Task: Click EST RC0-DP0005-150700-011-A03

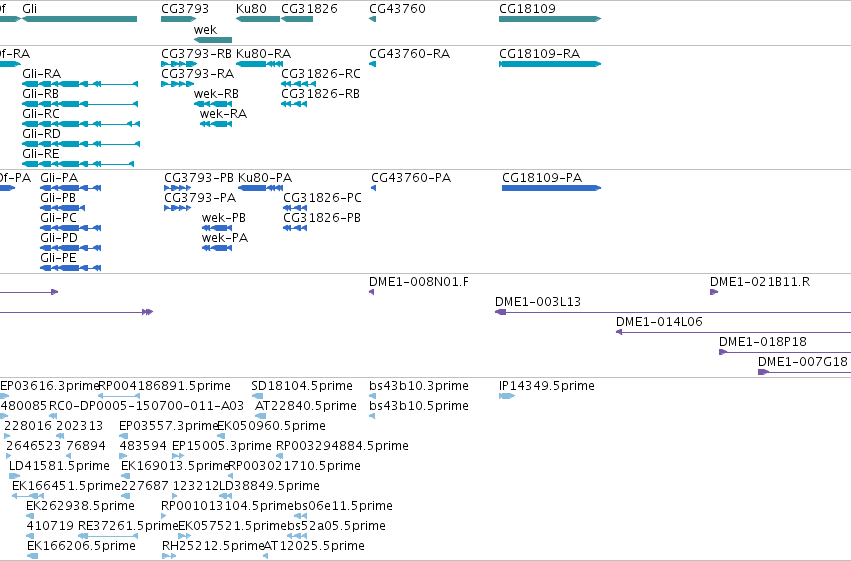Action: tap(53, 416)
